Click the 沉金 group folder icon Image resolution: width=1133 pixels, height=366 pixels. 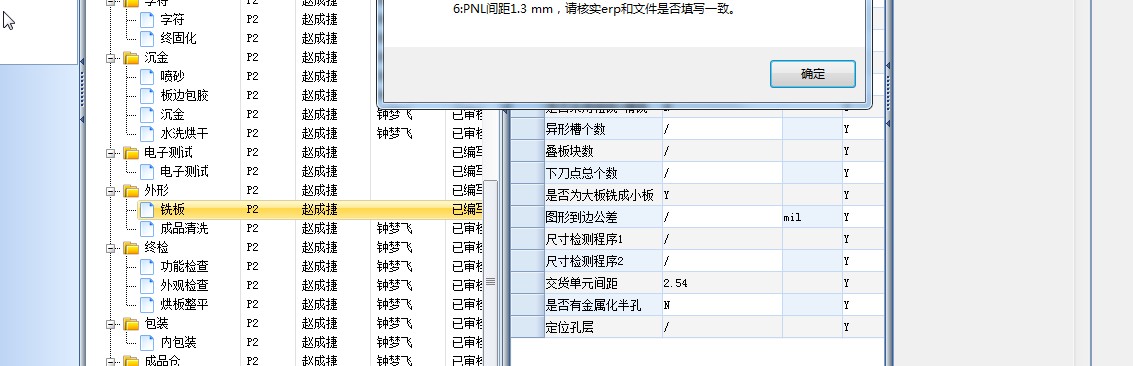(131, 58)
